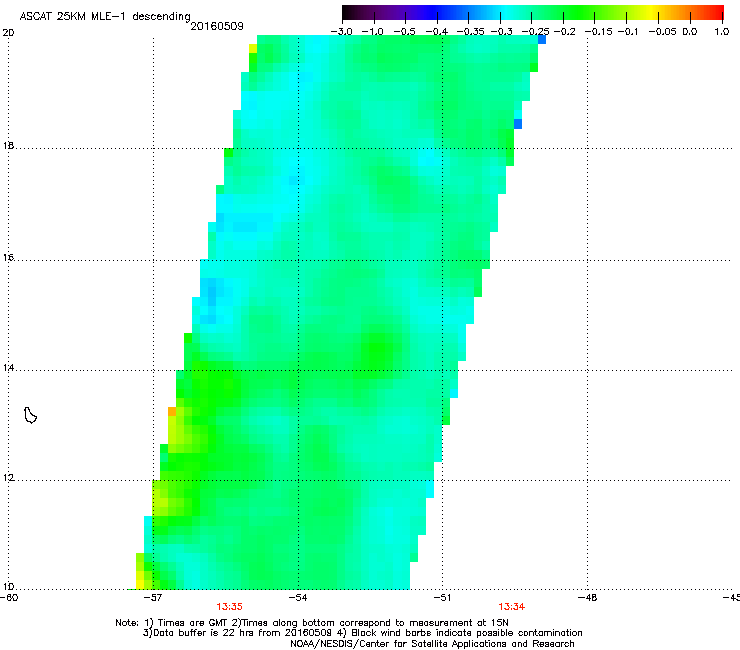Click the orange pixel on the swath's western edge

coord(172,412)
